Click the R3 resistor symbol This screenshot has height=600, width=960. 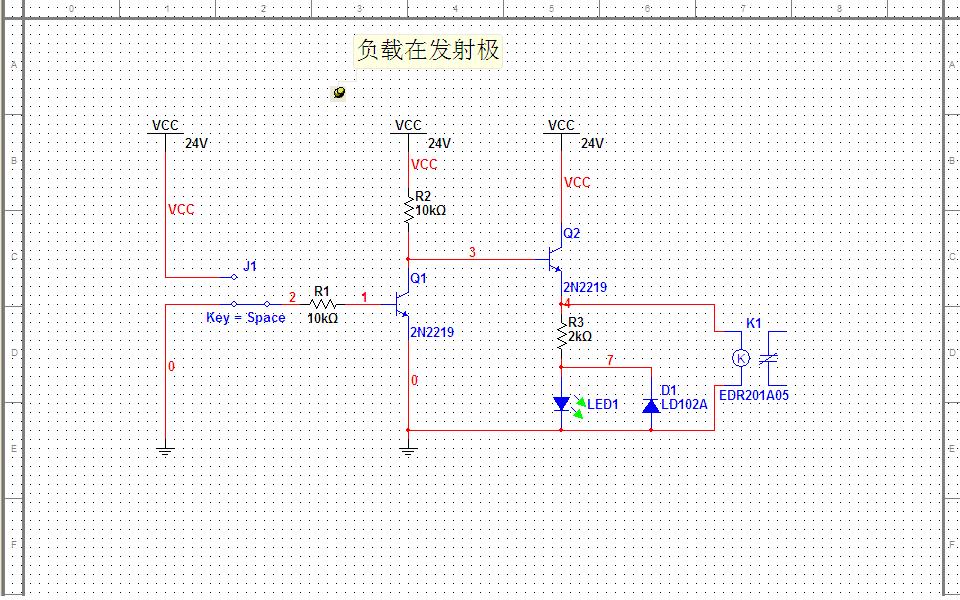(562, 336)
